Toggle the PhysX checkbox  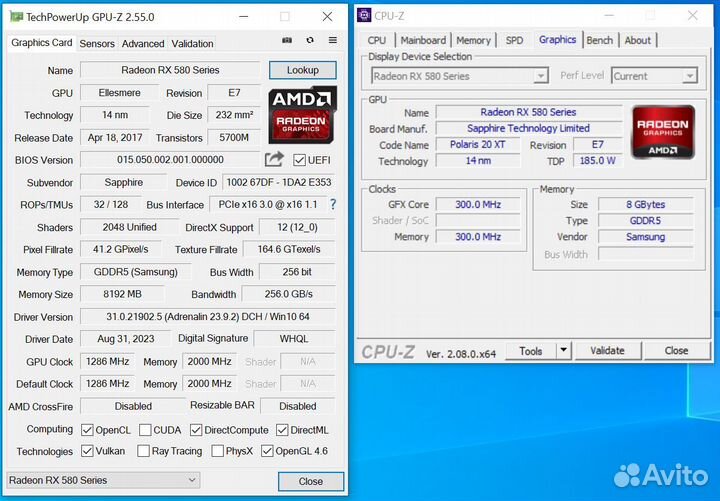click(218, 451)
